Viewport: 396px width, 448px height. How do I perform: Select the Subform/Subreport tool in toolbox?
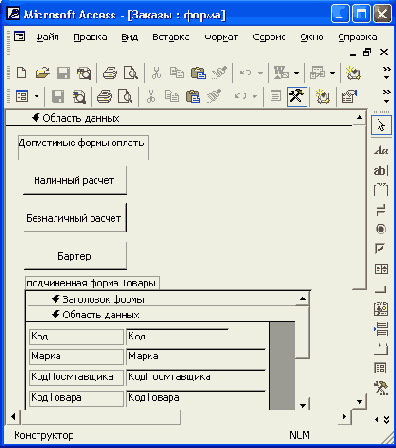coord(381,368)
